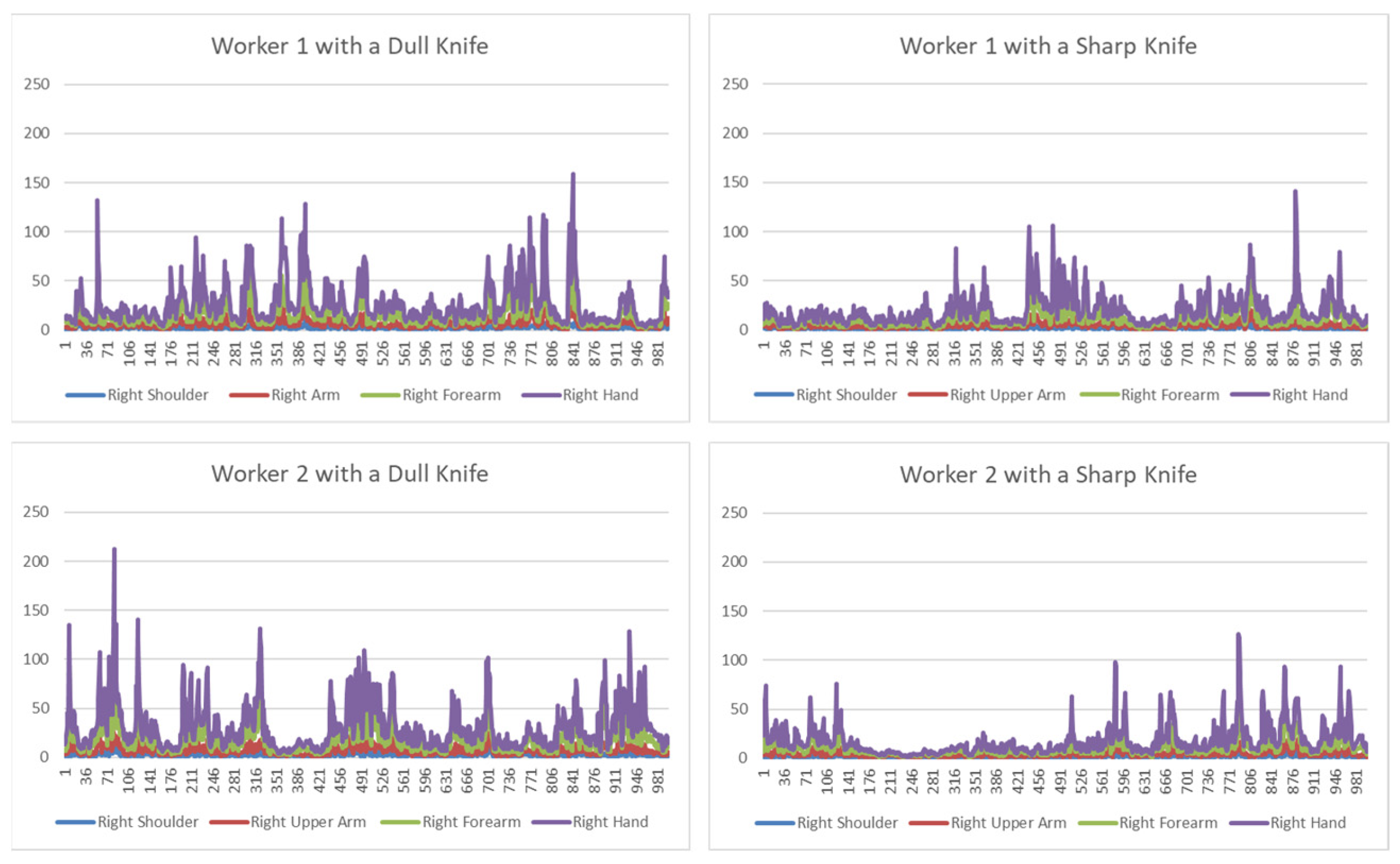The image size is (1400, 864).
Task: Click the highest purple peak in Worker 2 Dull chart
Action: point(114,549)
